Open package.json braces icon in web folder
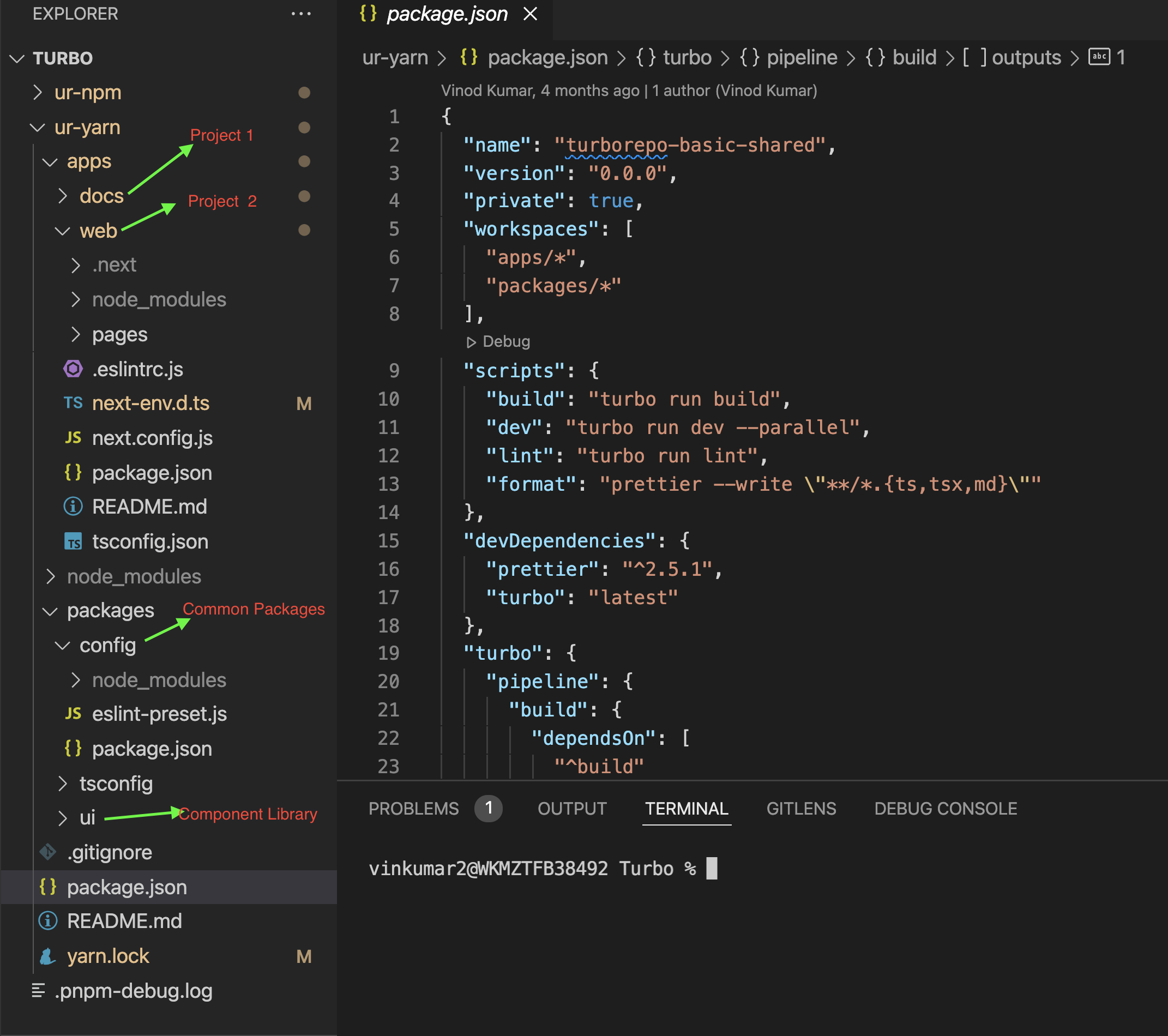The height and width of the screenshot is (1036, 1168). pyautogui.click(x=73, y=473)
